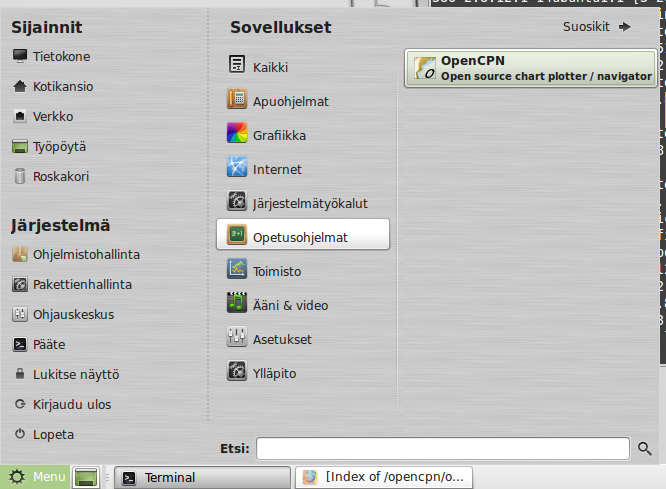Open the Järjestelmätyökalut category
The image size is (666, 489).
(302, 201)
